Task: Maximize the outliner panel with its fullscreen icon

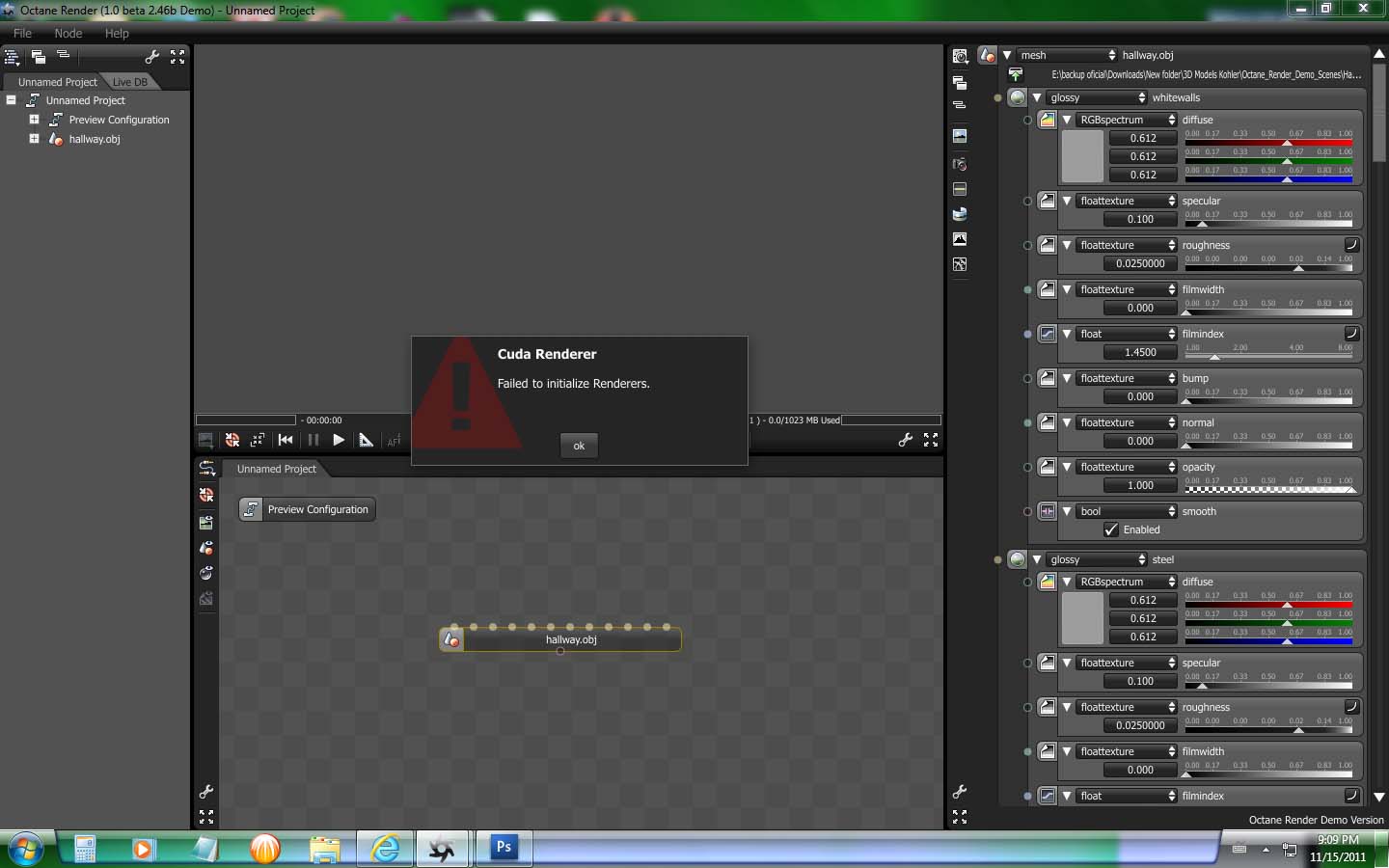Action: click(177, 57)
